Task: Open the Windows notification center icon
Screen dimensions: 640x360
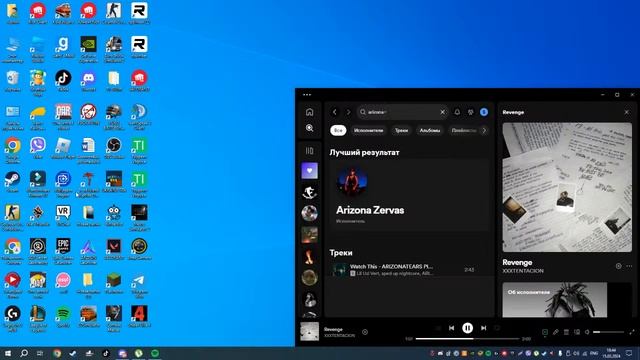Action: coord(629,353)
